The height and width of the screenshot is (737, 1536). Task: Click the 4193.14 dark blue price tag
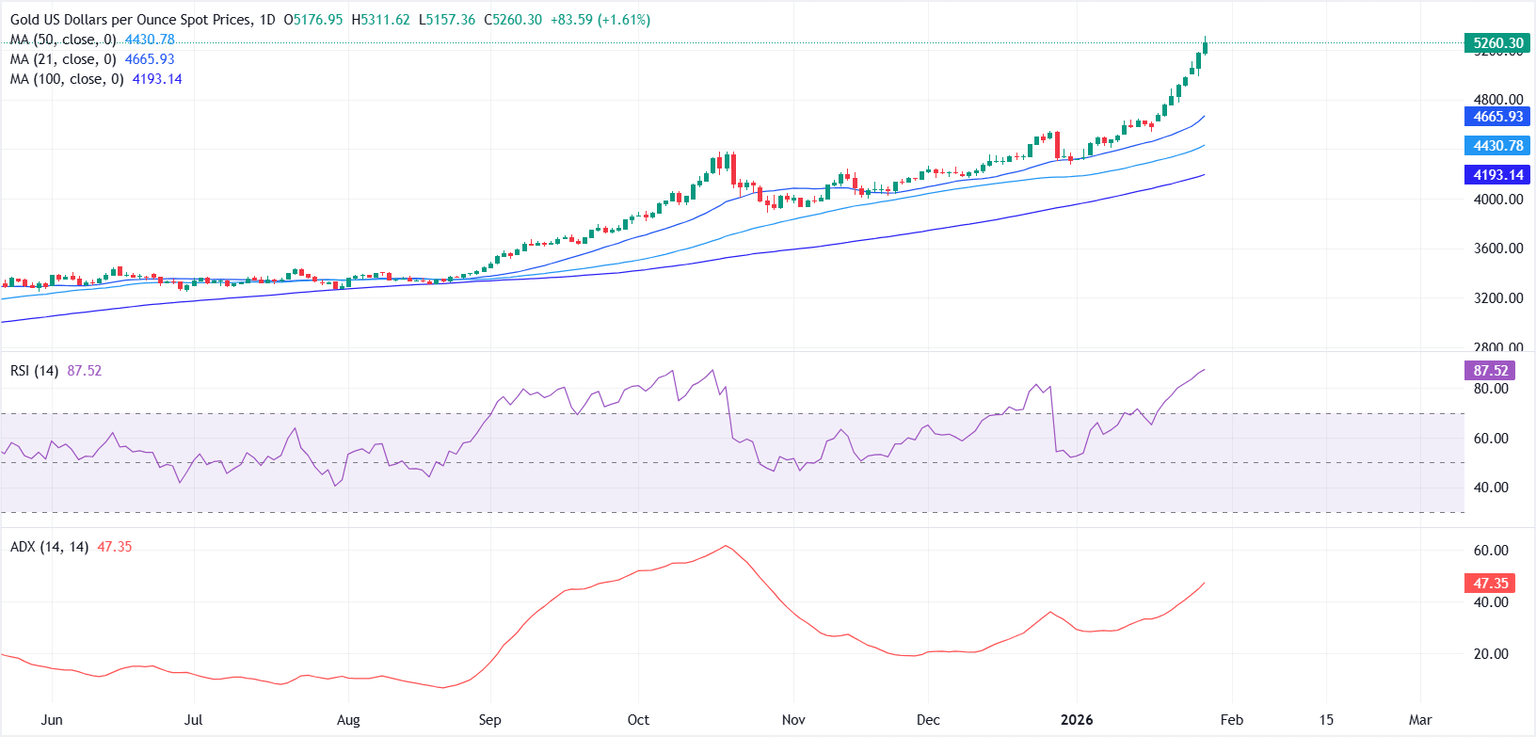click(1492, 175)
